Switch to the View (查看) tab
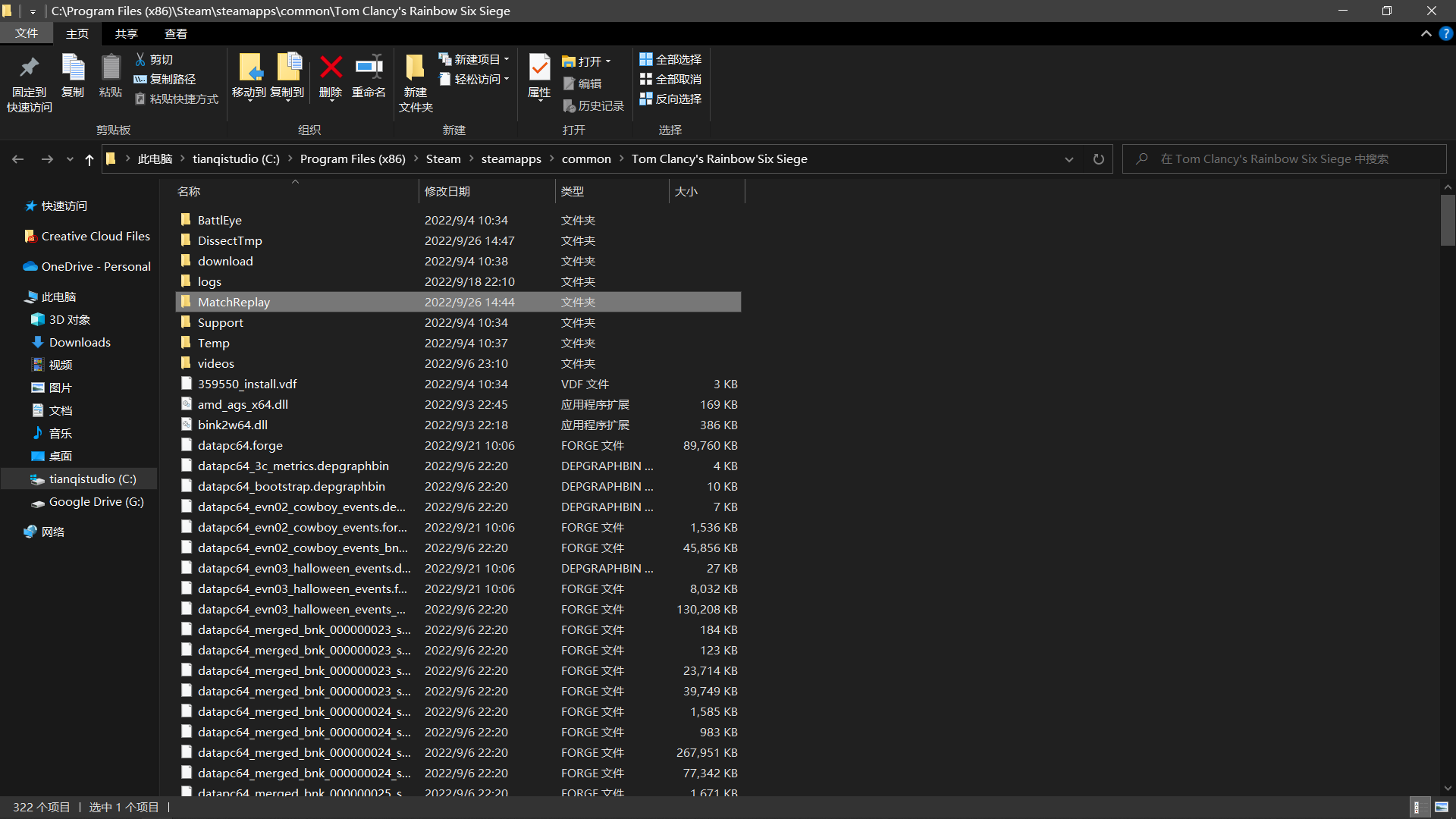Screen dimensions: 1456x819 click(x=176, y=33)
